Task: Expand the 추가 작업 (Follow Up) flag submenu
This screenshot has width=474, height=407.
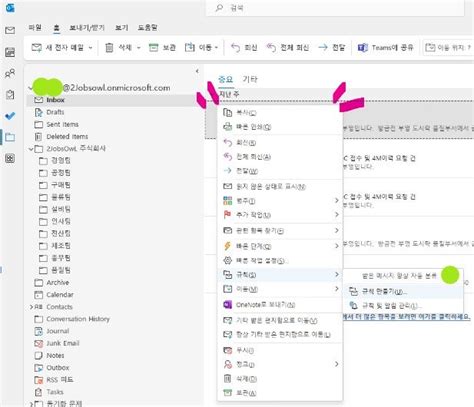Action: [x=280, y=215]
